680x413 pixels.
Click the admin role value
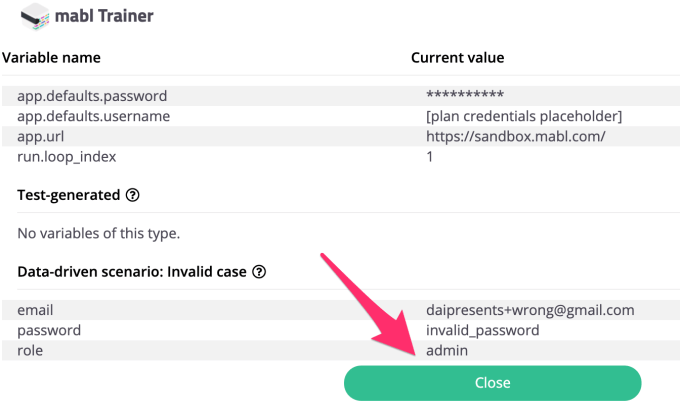click(447, 350)
